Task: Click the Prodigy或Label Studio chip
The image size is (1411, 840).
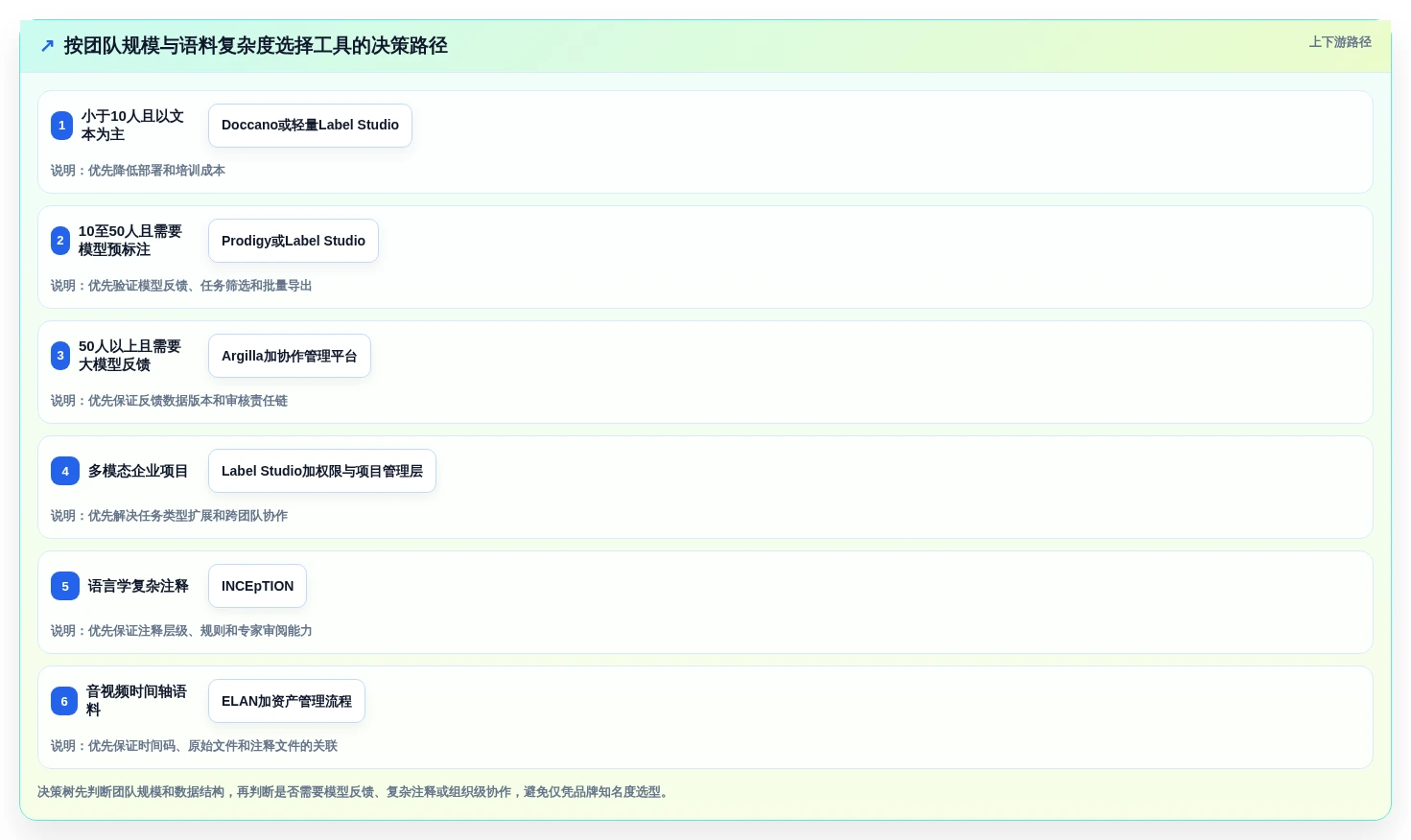Action: (x=294, y=241)
